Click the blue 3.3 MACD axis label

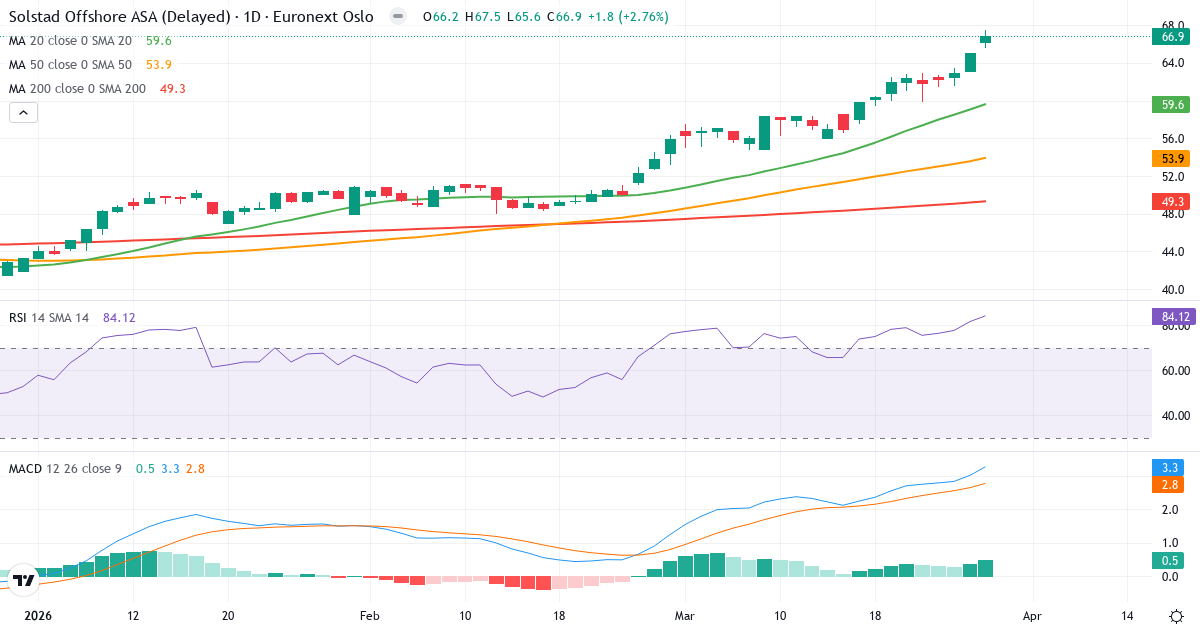coord(1168,467)
